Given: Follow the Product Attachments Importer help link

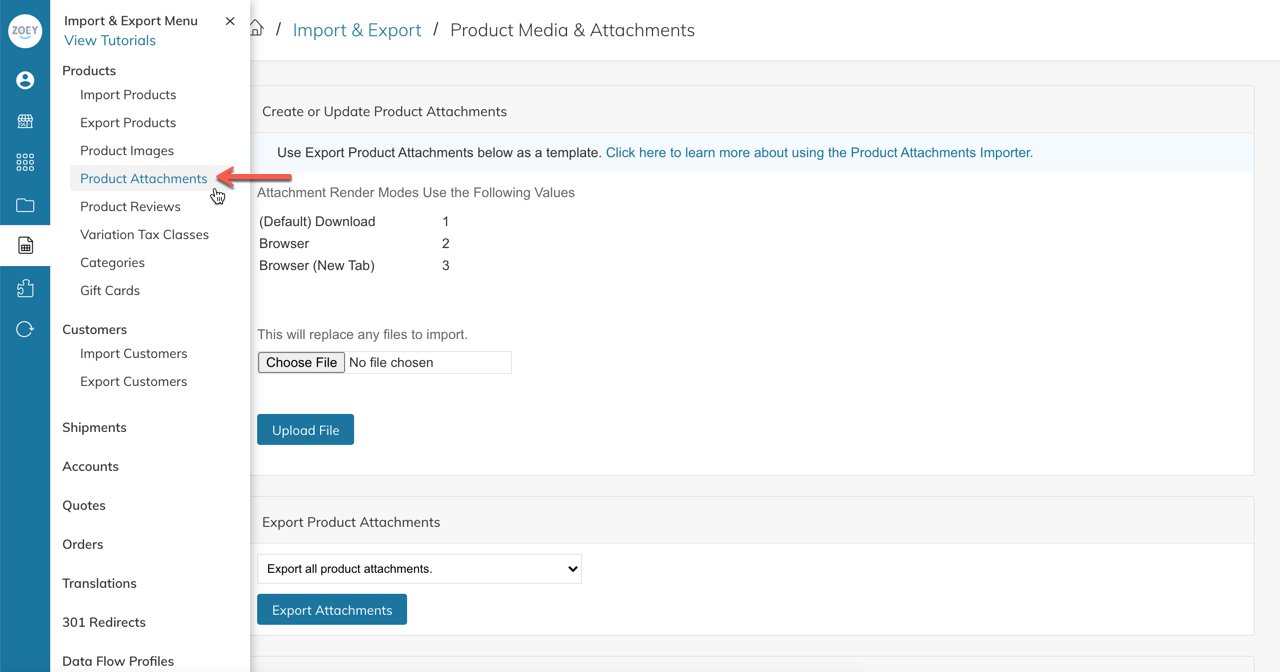Looking at the screenshot, I should click(819, 153).
